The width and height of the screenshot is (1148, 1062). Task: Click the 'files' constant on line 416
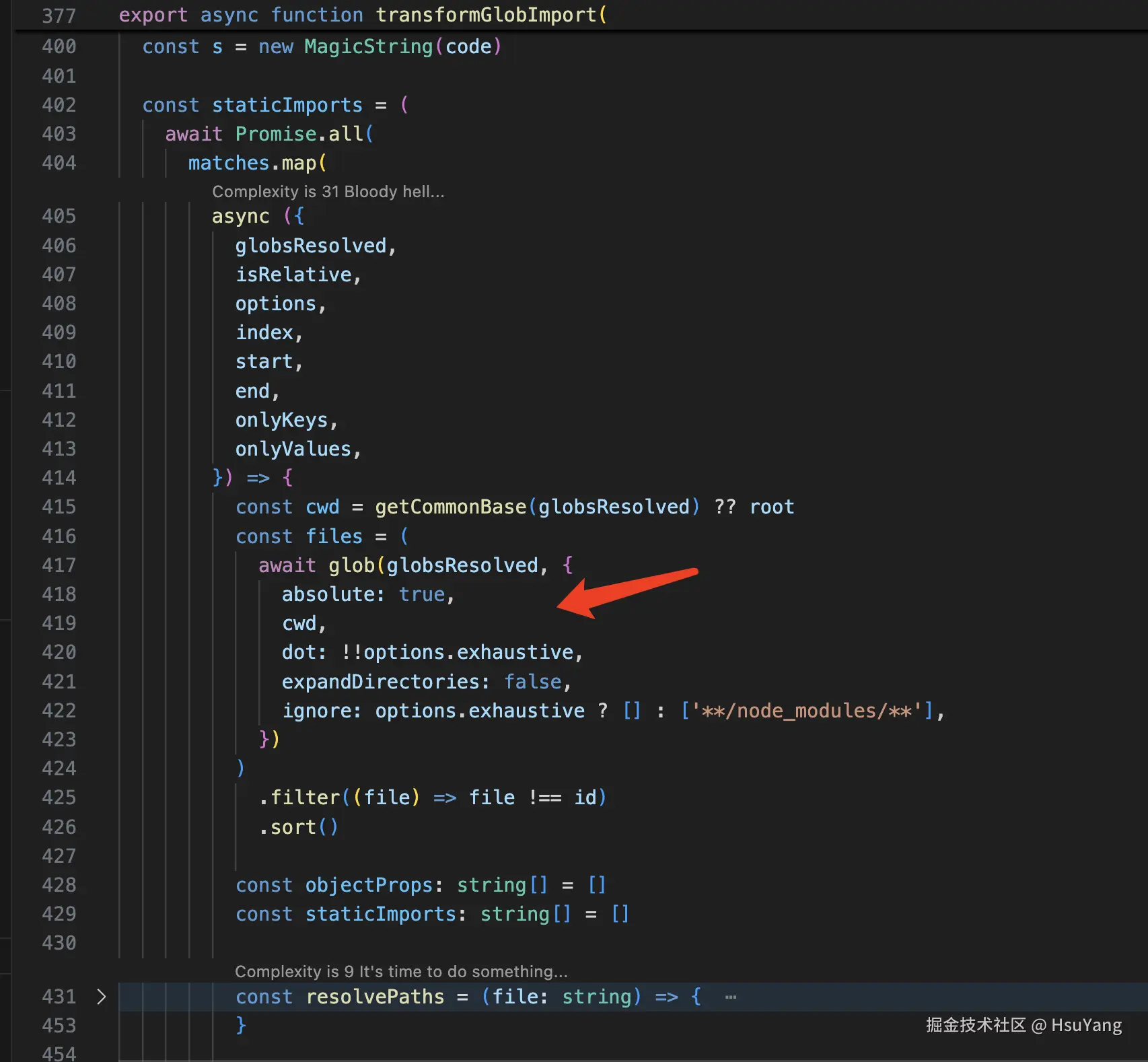click(334, 536)
